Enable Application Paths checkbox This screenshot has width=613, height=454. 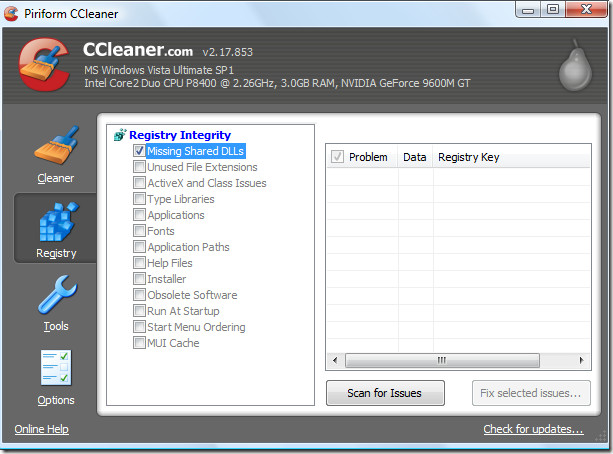[x=139, y=247]
